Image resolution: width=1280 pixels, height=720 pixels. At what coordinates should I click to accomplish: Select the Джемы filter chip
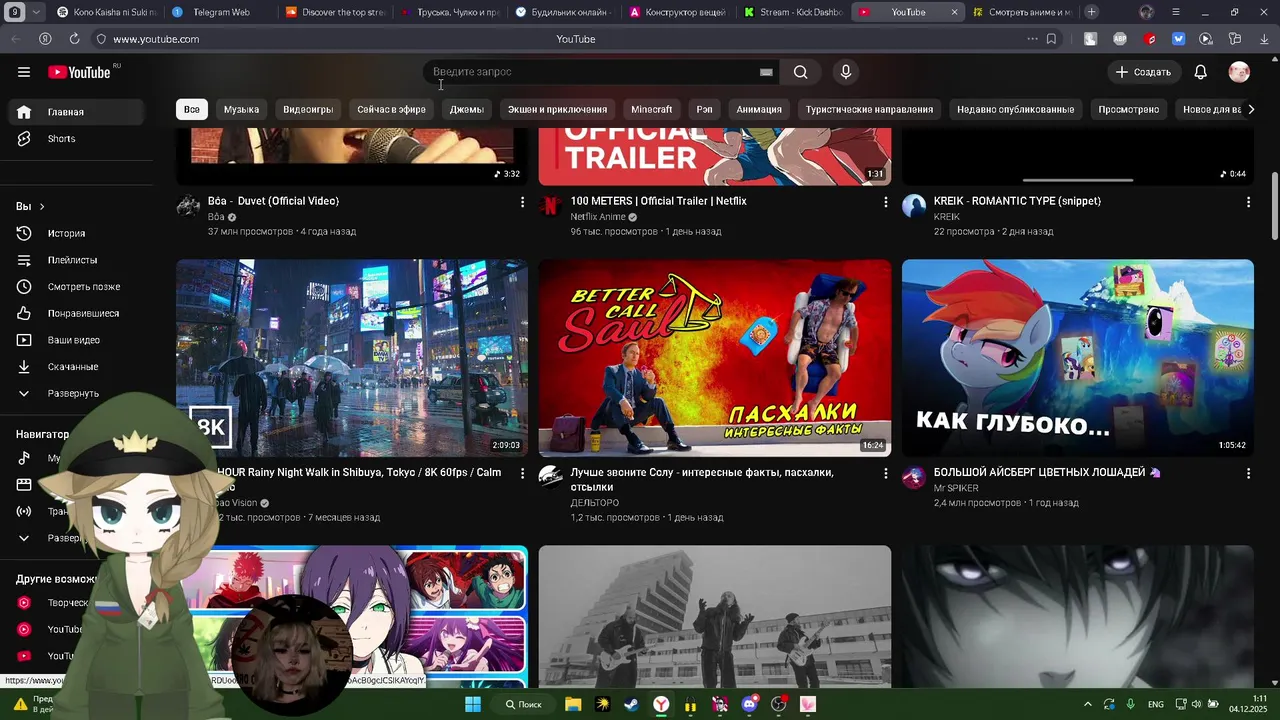pos(466,109)
